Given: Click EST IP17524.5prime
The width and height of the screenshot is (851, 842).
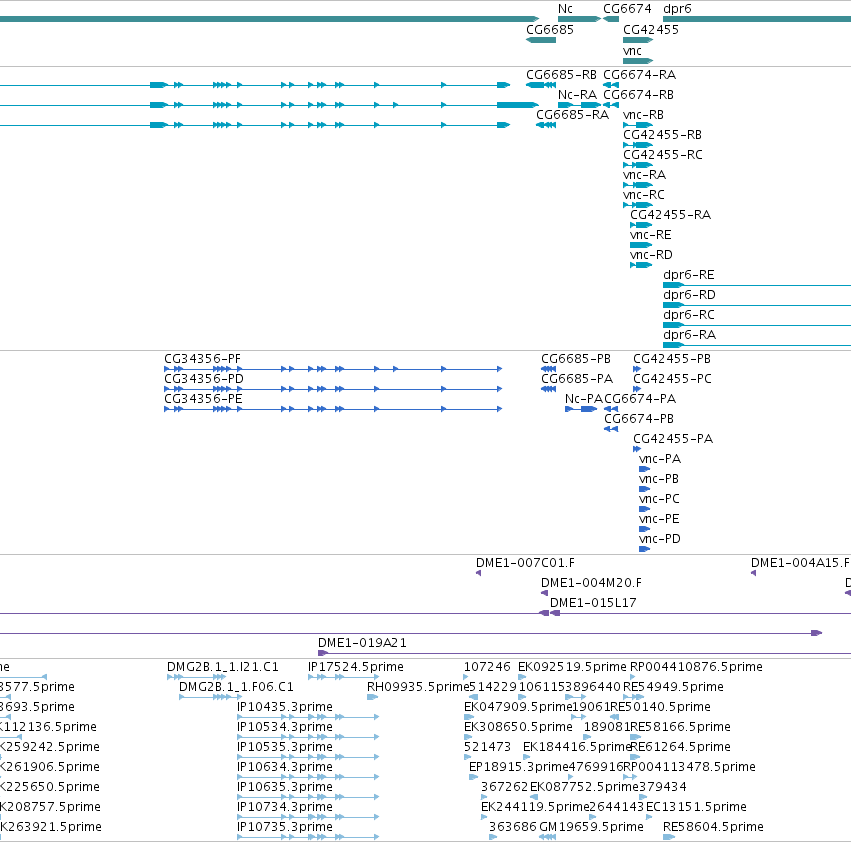Looking at the screenshot, I should (355, 667).
